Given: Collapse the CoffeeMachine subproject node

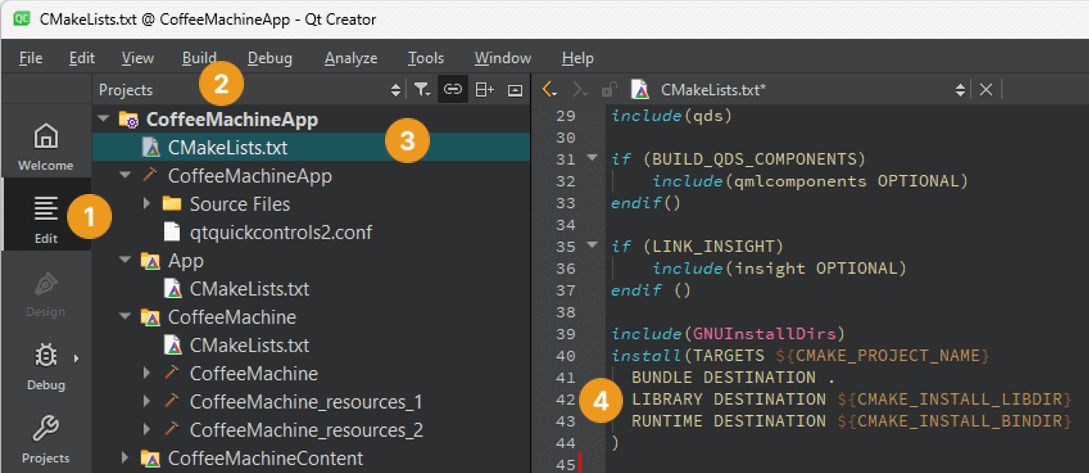Looking at the screenshot, I should tap(125, 318).
